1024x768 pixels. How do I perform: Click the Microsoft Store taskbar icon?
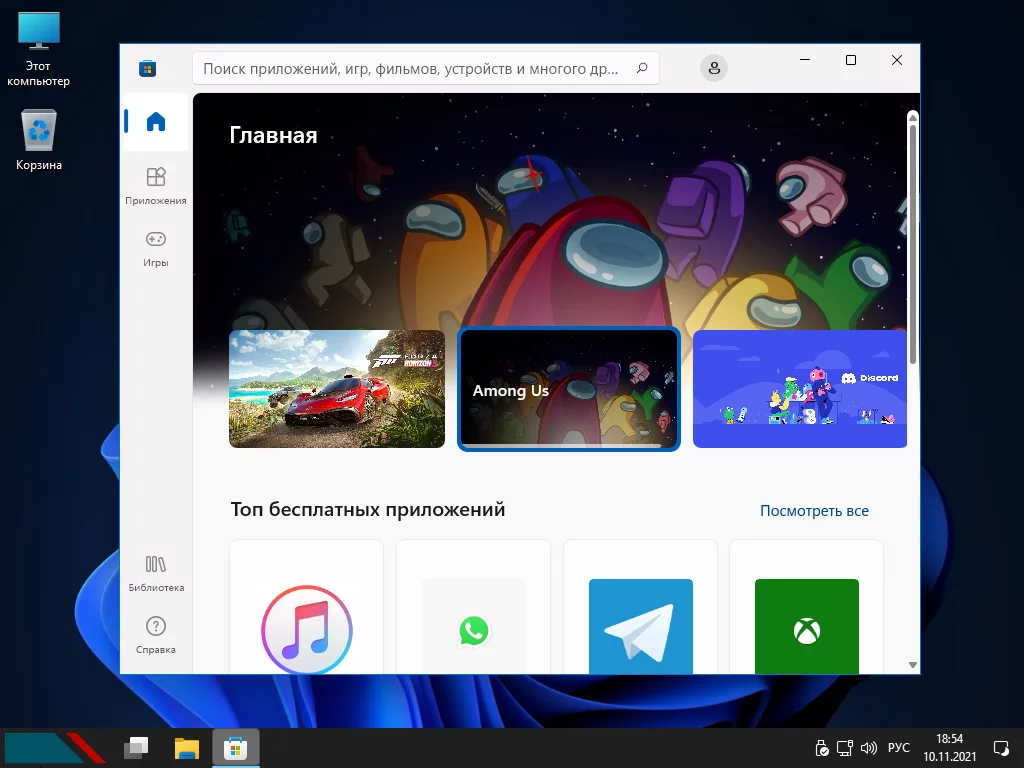(236, 748)
